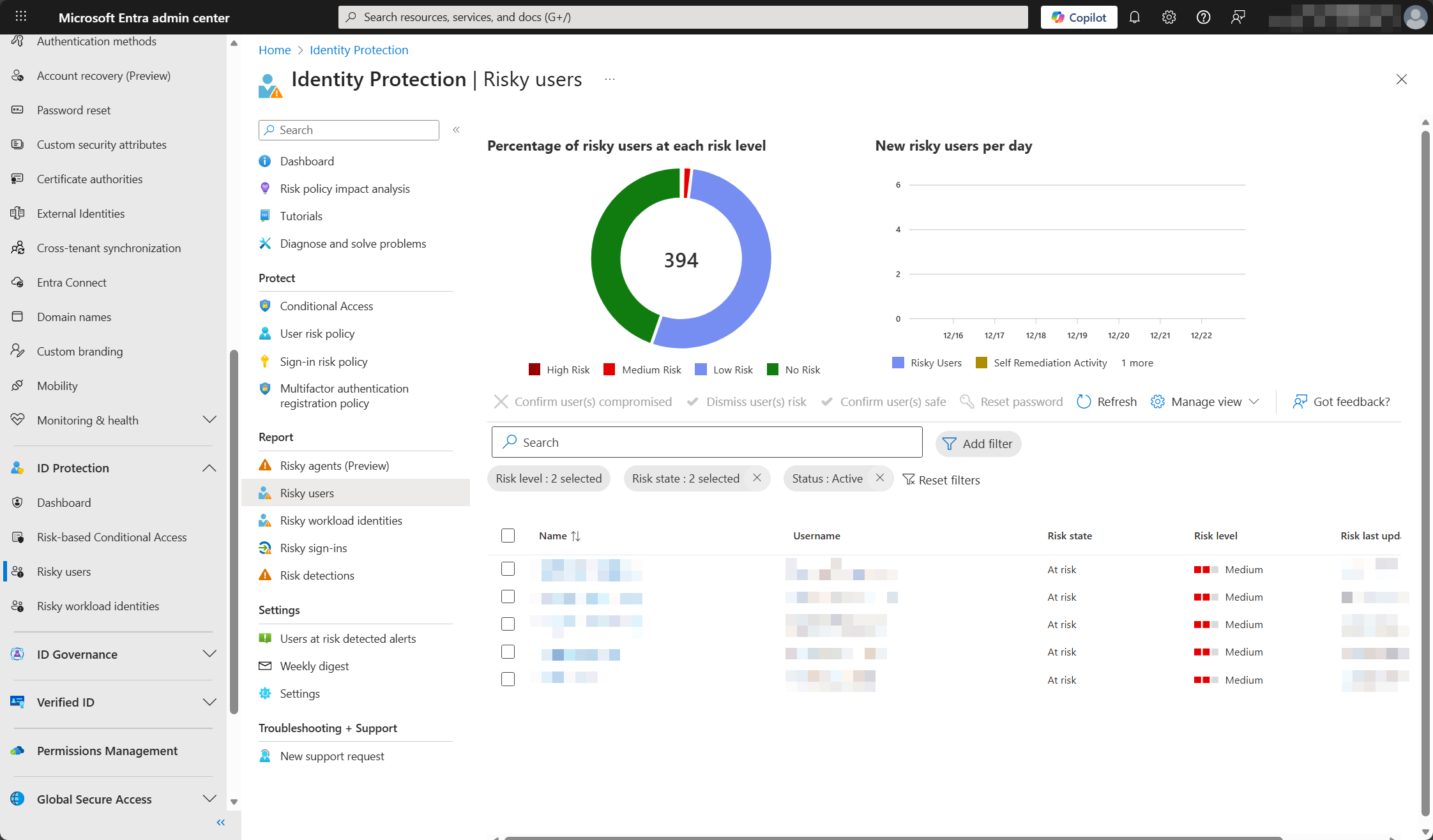This screenshot has height=840, width=1433.
Task: Collapse the ID Protection section
Action: (x=209, y=468)
